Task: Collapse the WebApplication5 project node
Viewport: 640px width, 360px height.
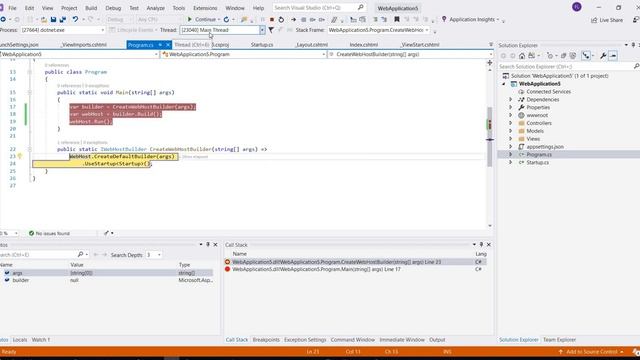Action: coord(504,84)
